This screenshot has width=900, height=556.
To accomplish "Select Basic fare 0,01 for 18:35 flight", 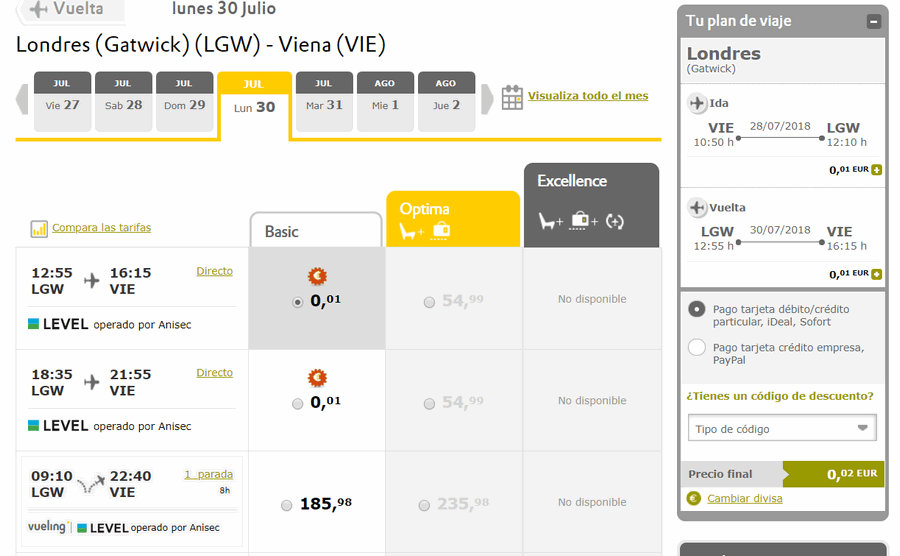I will point(297,403).
